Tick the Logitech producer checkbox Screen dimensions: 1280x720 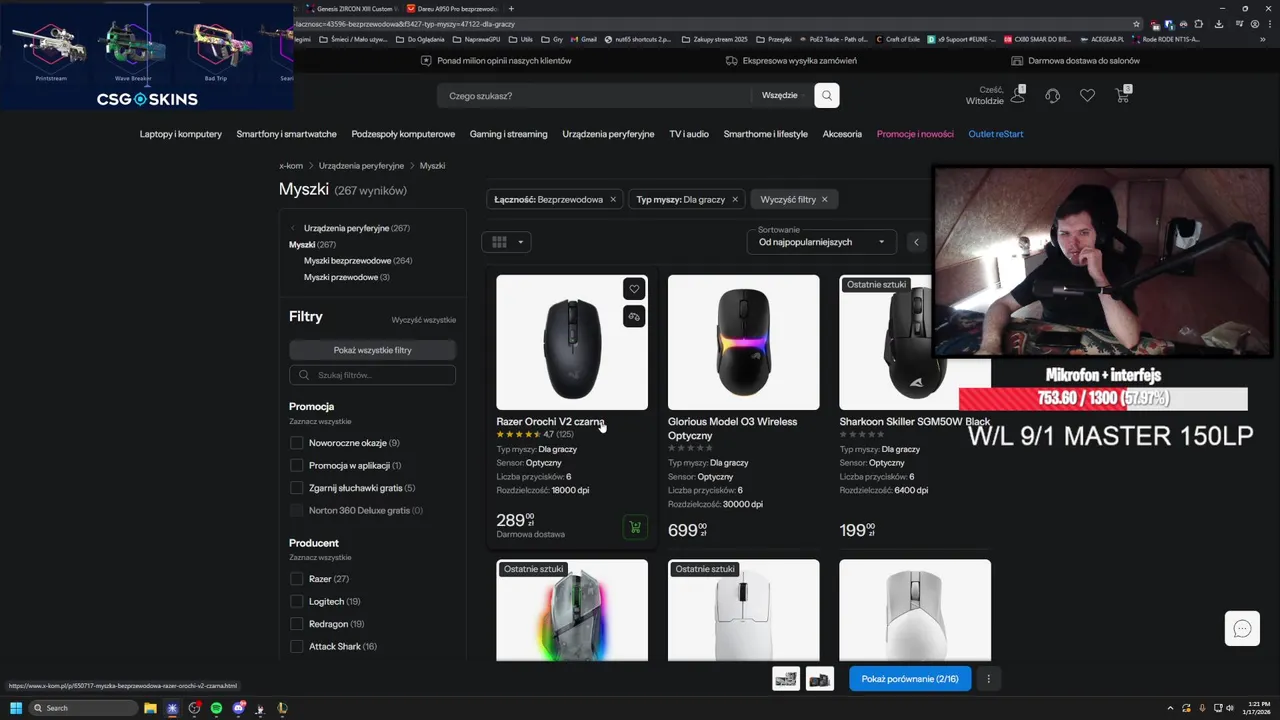(x=296, y=602)
